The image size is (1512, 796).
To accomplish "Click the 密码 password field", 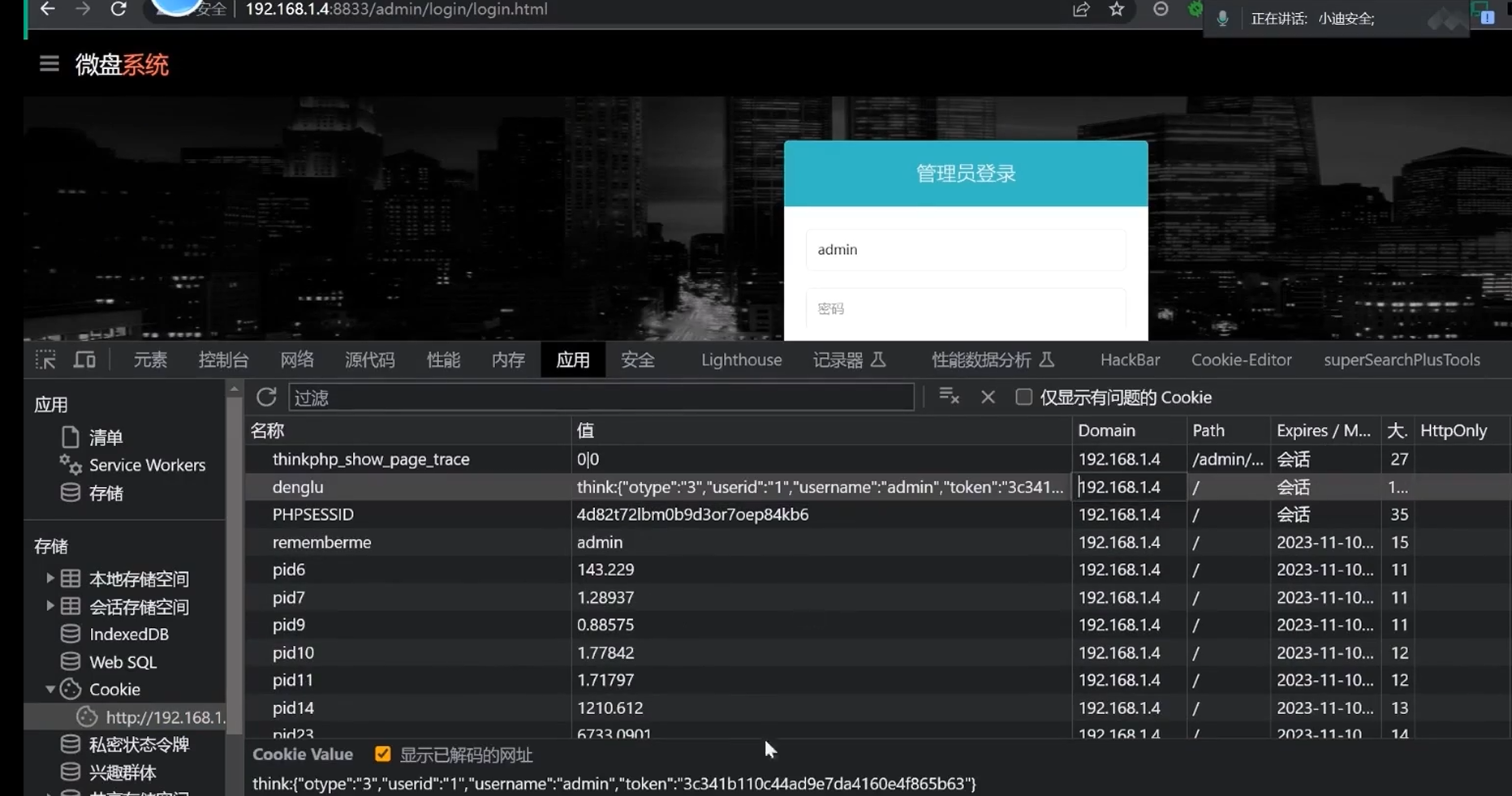I will 966,308.
